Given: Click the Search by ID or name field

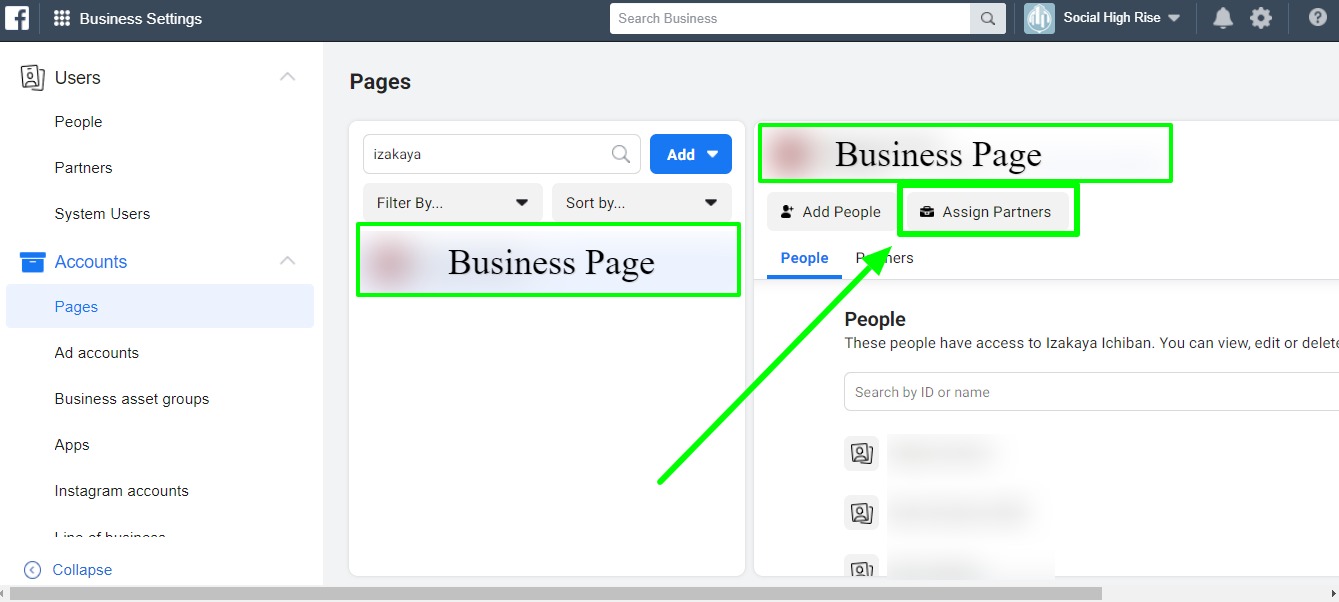Looking at the screenshot, I should click(1091, 392).
